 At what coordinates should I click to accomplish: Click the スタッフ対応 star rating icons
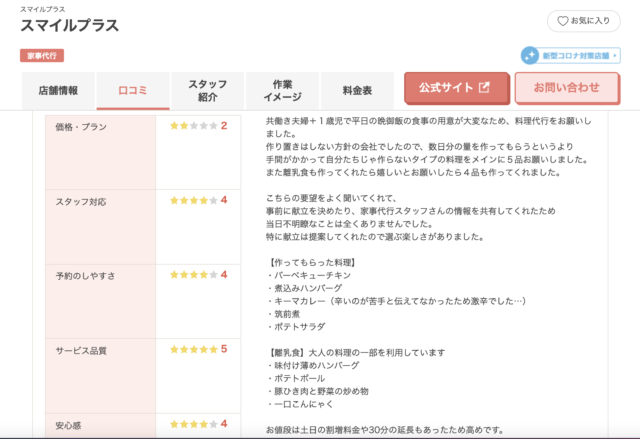(192, 200)
